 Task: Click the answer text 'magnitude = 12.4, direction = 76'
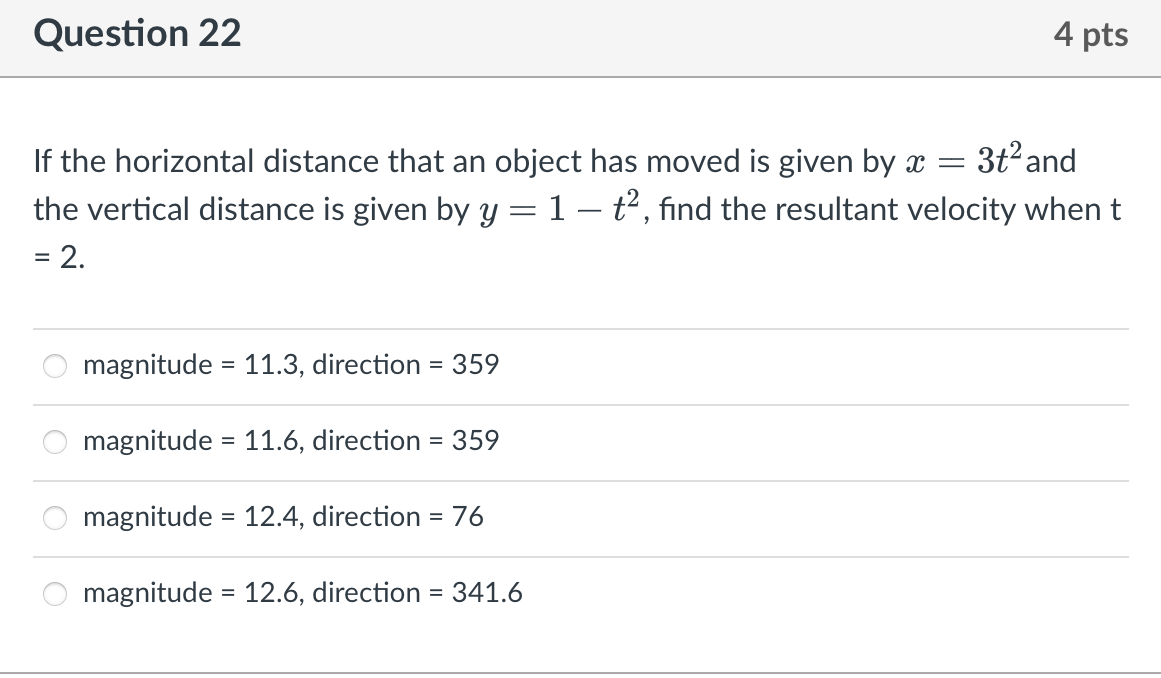(283, 517)
